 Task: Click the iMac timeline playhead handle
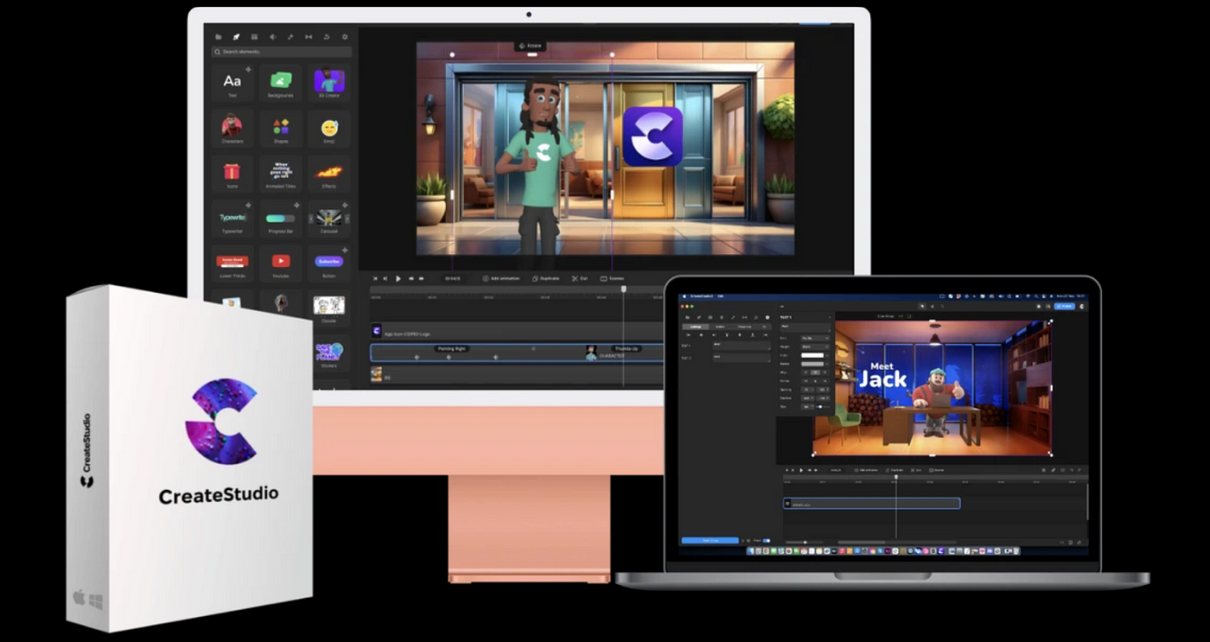click(x=624, y=289)
